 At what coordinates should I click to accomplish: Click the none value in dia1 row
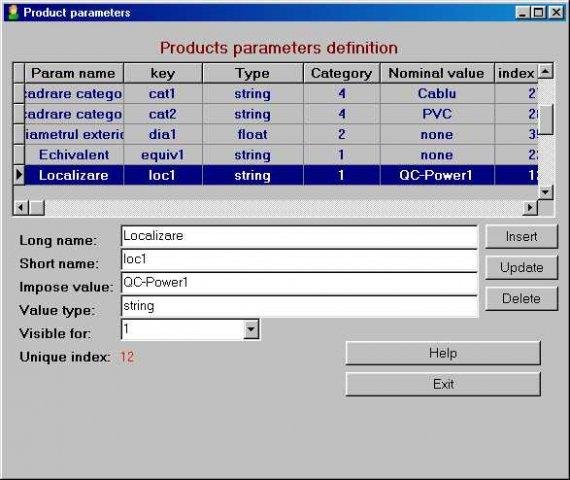[x=437, y=135]
